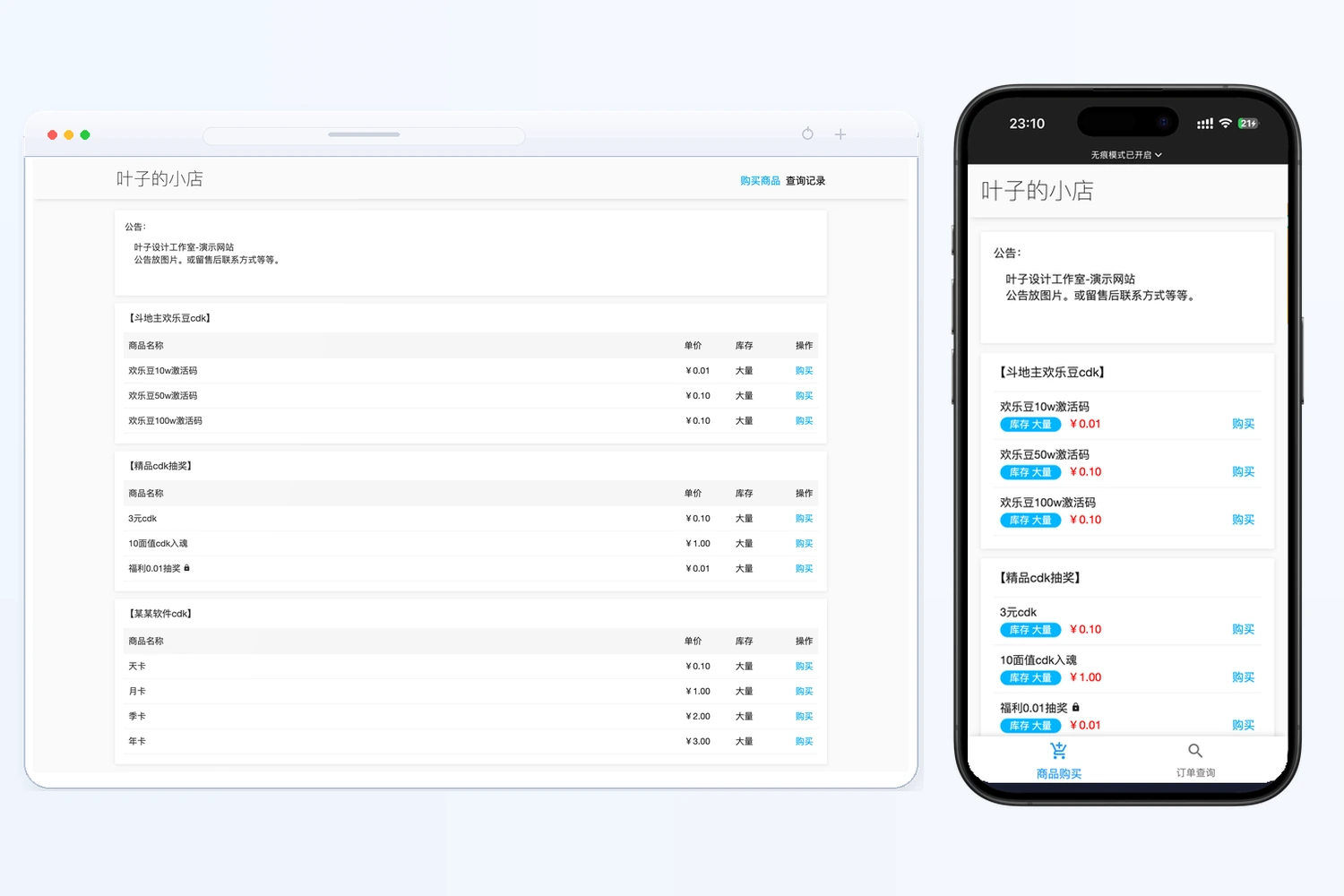Tap phone 购买 for 欢乐豆100w激活码

[1243, 520]
